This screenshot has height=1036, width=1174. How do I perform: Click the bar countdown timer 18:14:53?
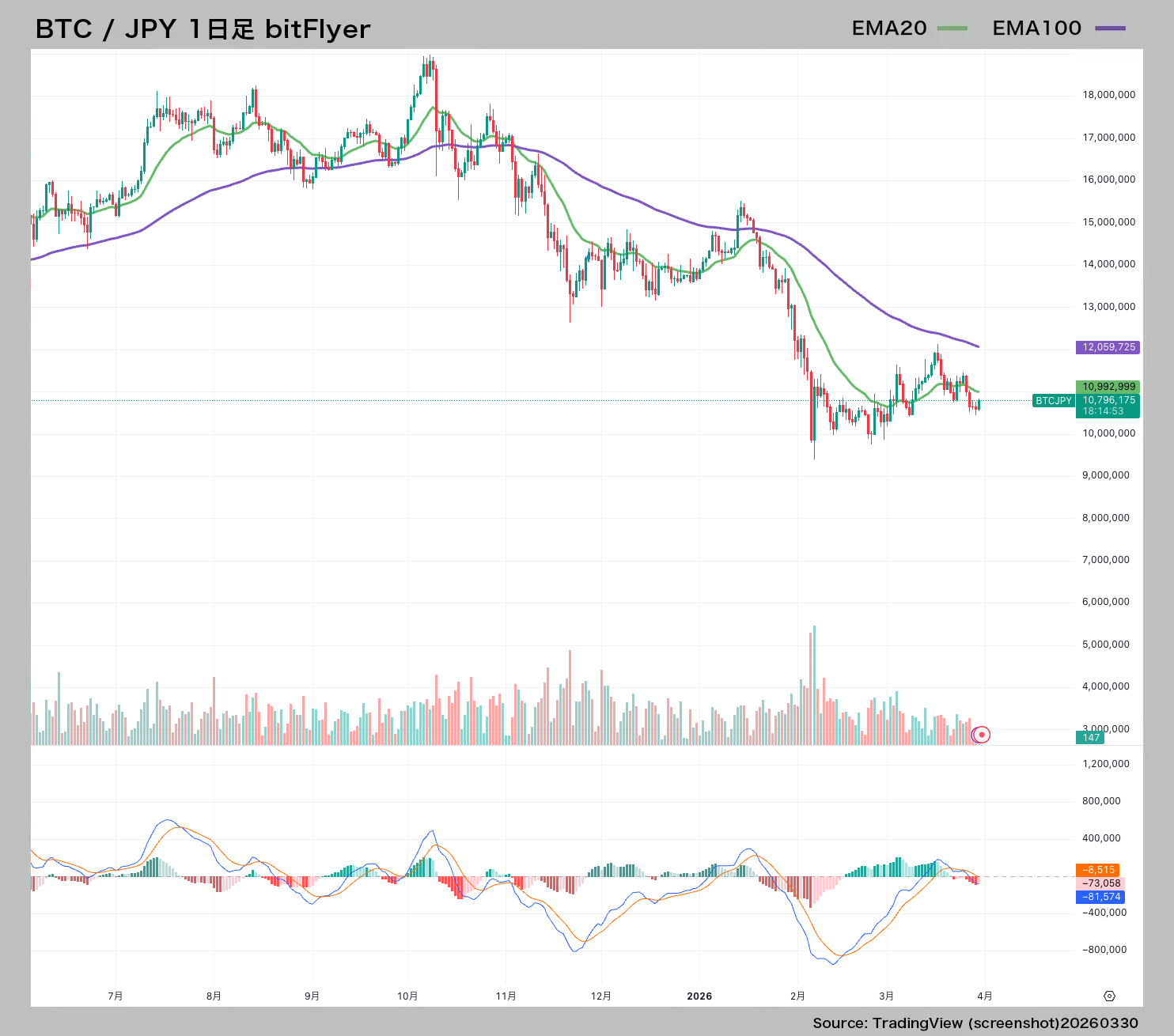tap(1104, 411)
